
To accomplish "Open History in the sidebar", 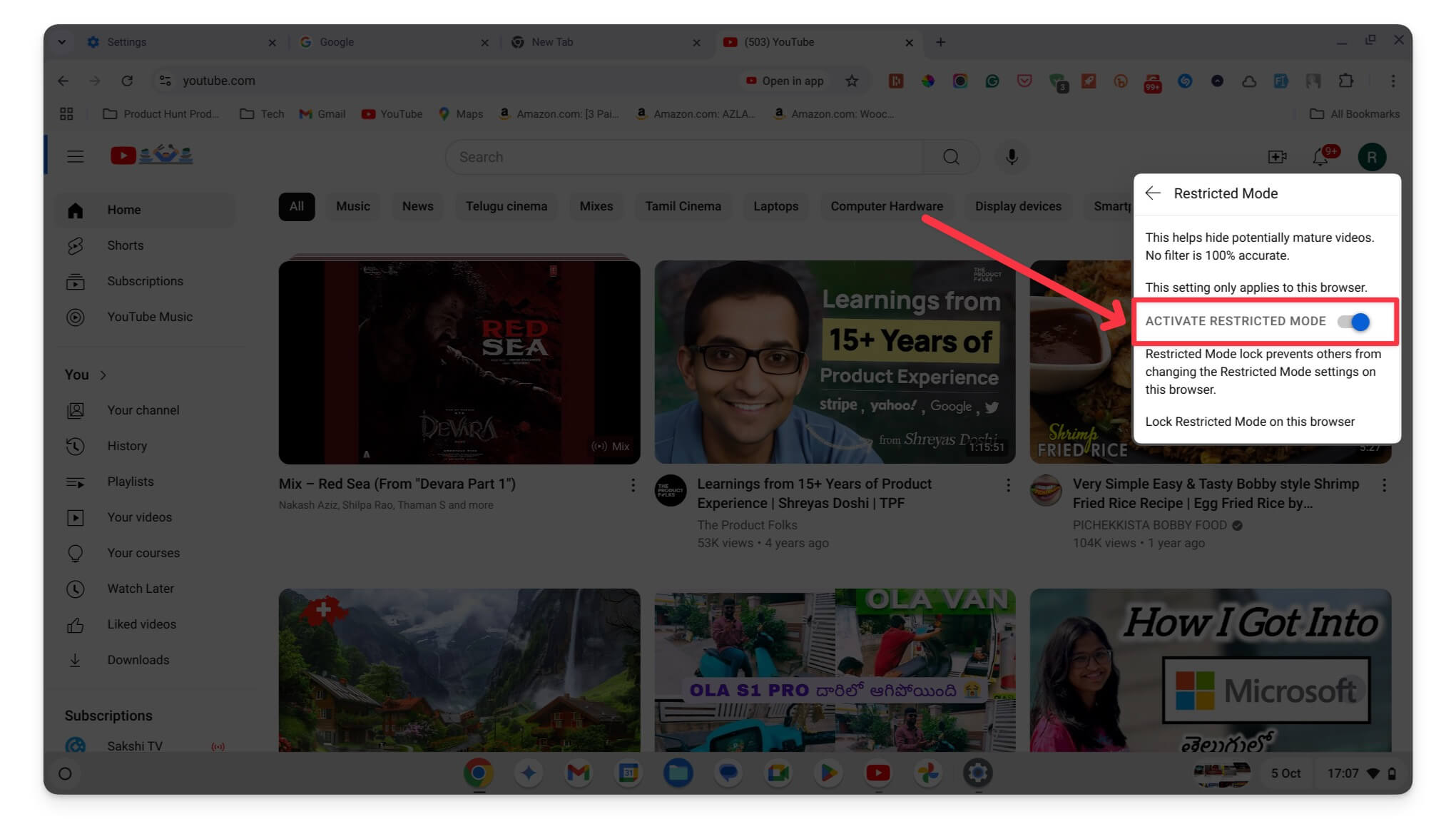I will (146, 446).
